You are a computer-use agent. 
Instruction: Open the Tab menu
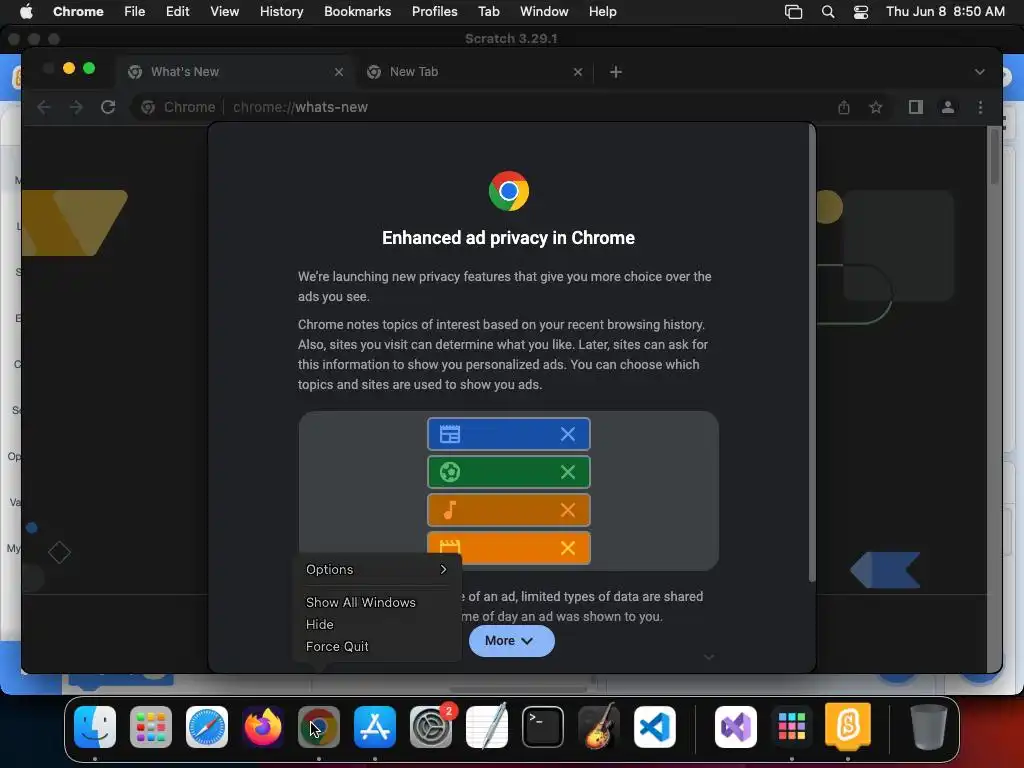pos(488,11)
